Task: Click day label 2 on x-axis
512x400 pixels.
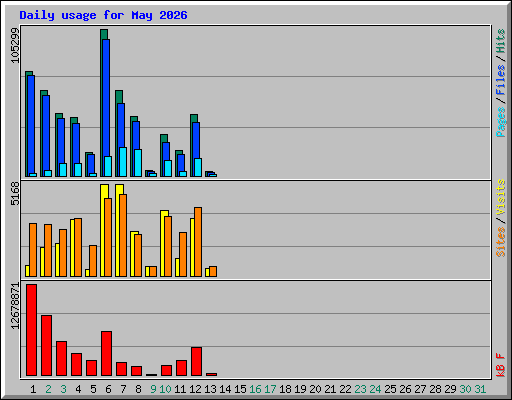Action: click(x=48, y=389)
